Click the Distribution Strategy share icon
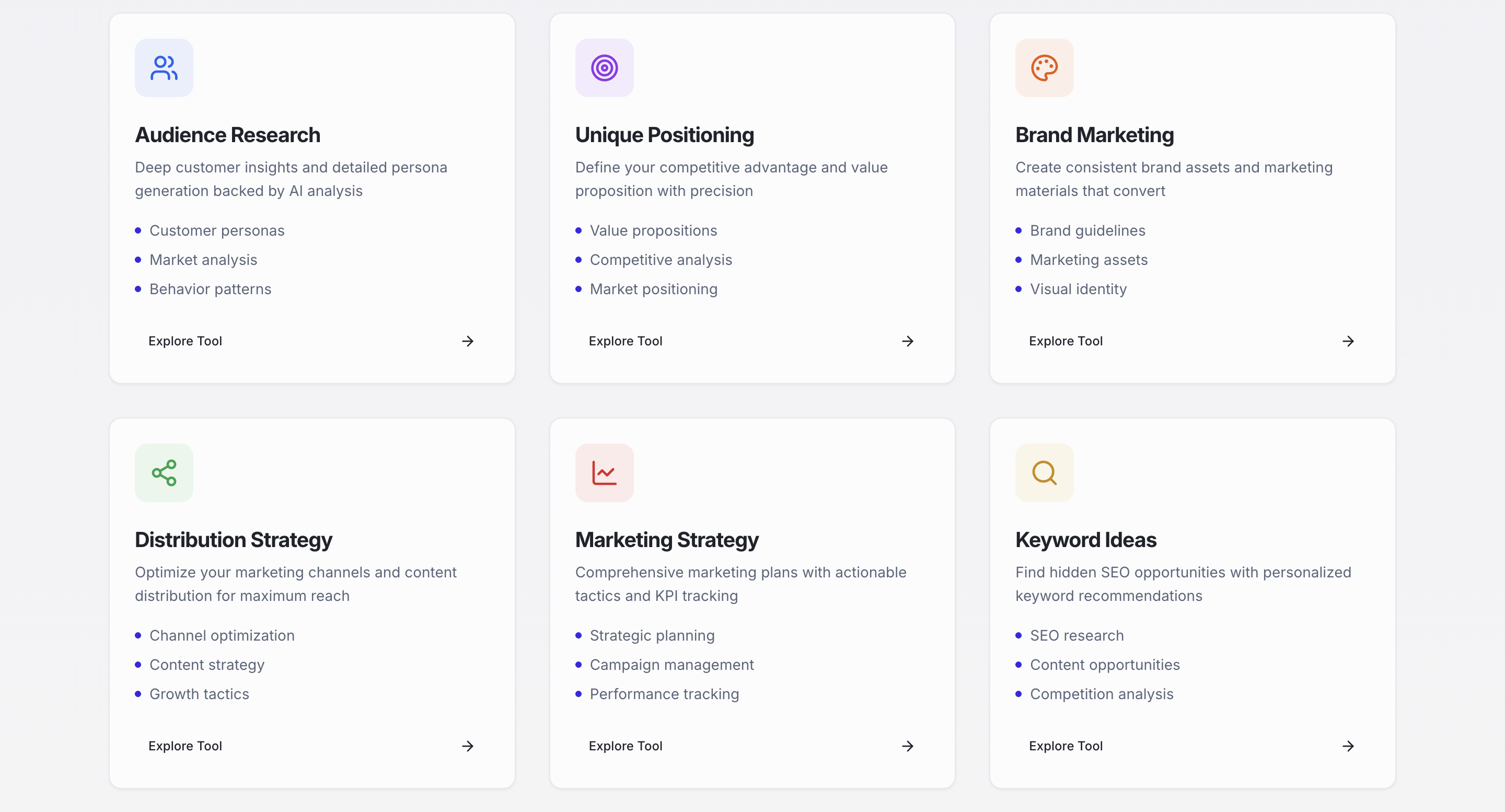 click(x=164, y=472)
